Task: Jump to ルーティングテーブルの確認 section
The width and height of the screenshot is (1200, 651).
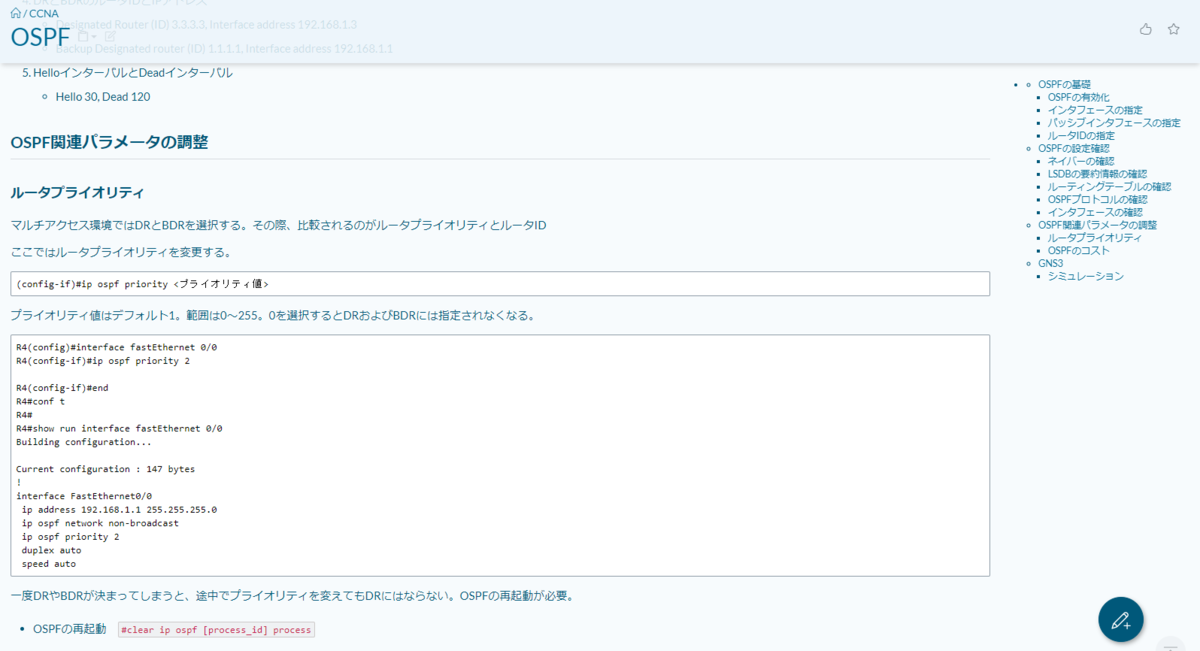Action: pyautogui.click(x=1109, y=187)
